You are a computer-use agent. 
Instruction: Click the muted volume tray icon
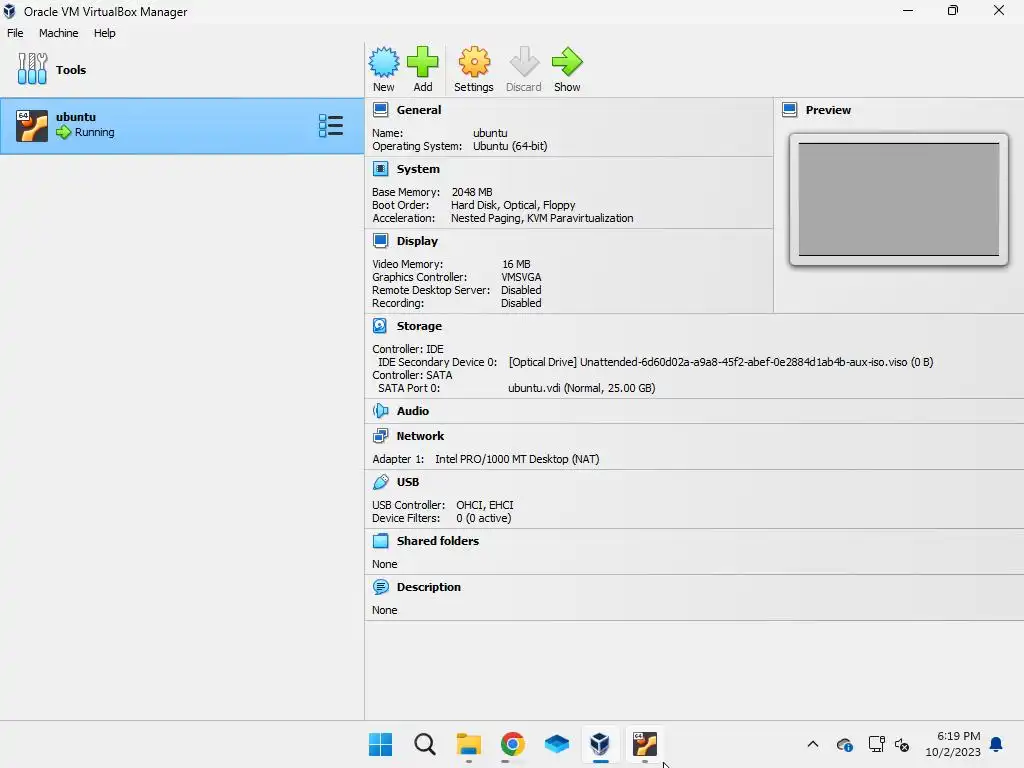click(902, 744)
